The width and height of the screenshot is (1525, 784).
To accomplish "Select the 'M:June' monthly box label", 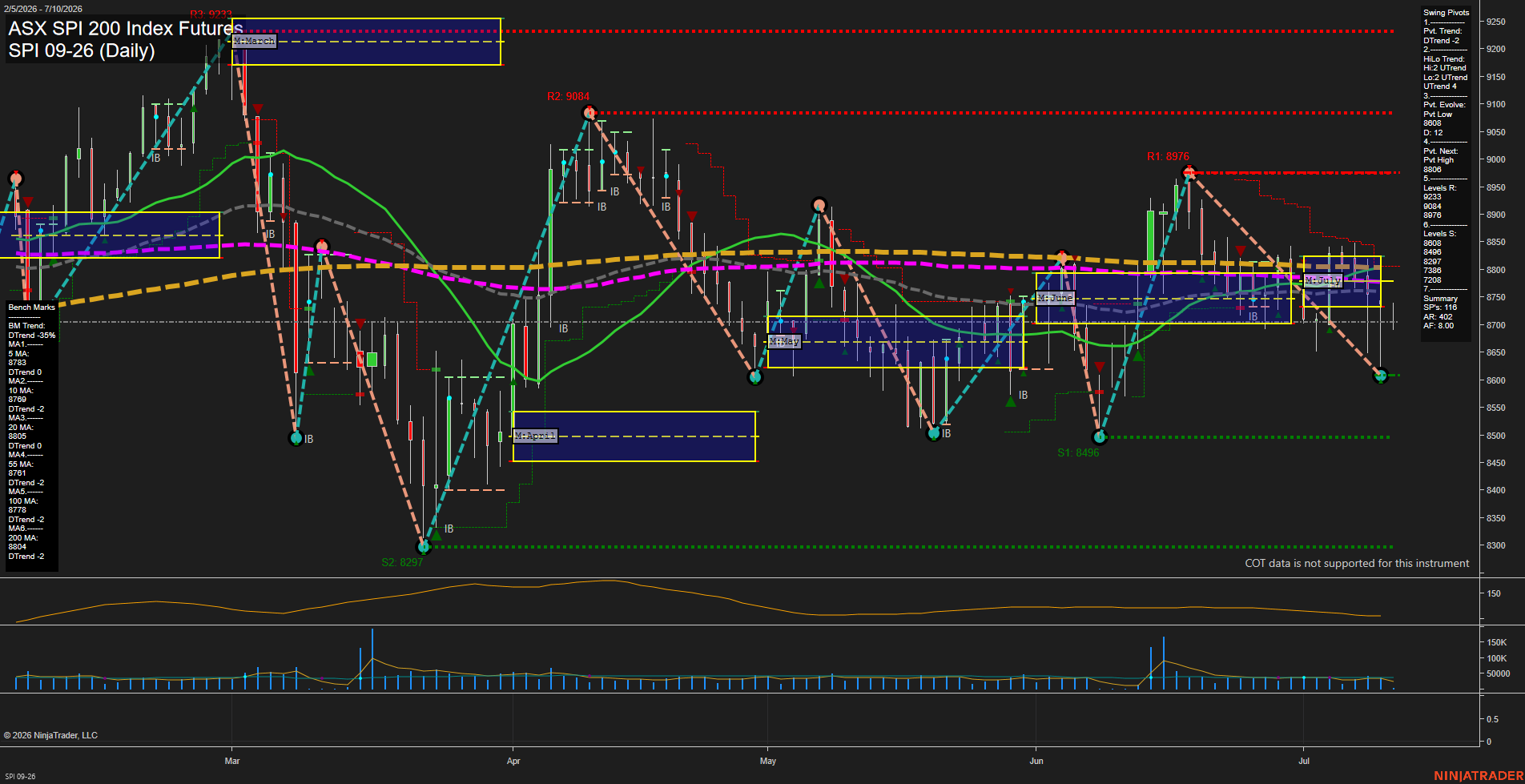I will pyautogui.click(x=1055, y=298).
